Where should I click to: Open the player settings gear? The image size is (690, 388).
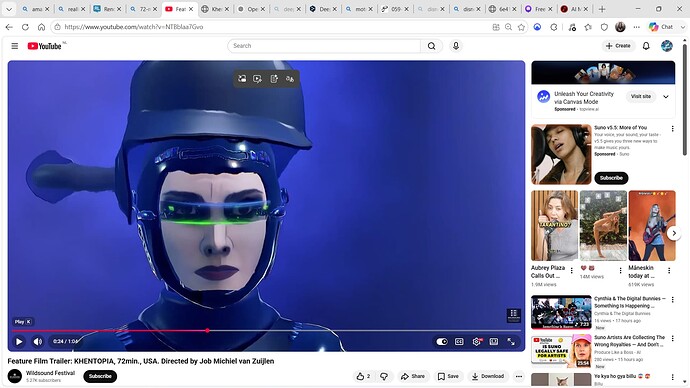point(477,341)
